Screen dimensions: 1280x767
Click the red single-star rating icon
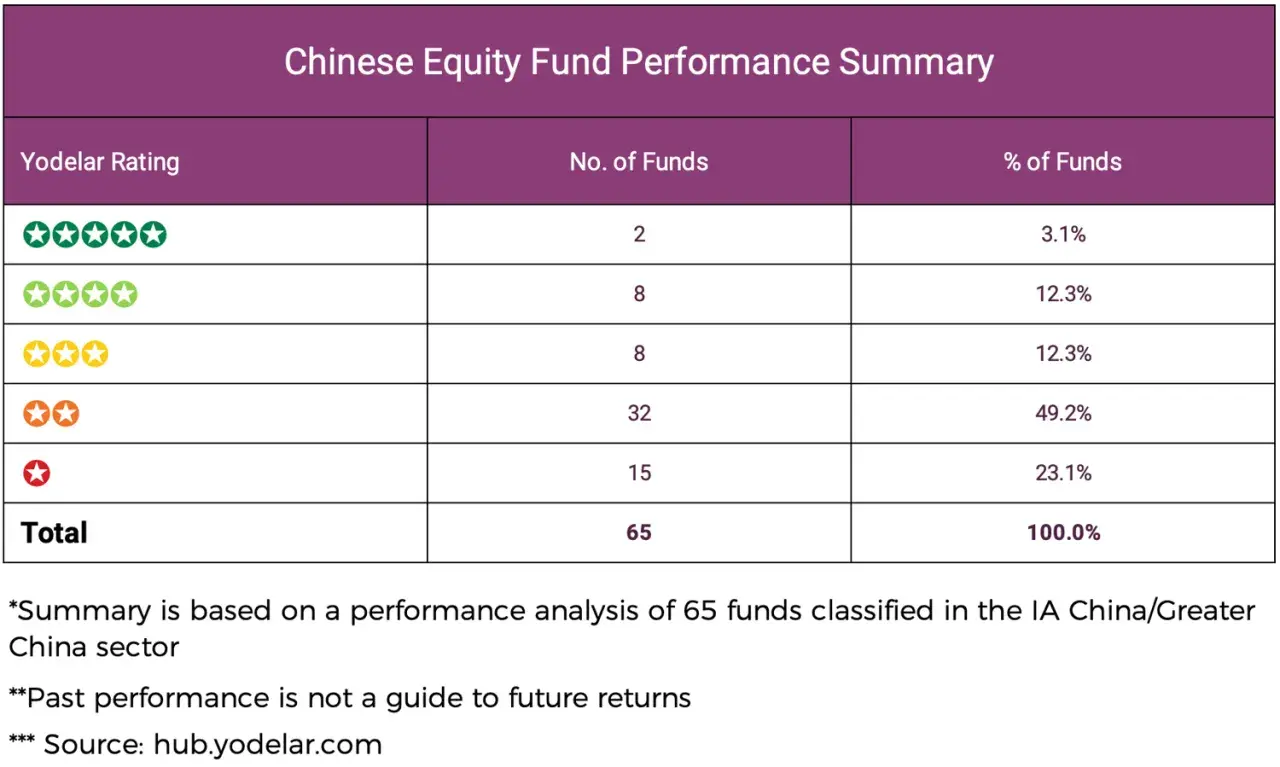tap(37, 473)
